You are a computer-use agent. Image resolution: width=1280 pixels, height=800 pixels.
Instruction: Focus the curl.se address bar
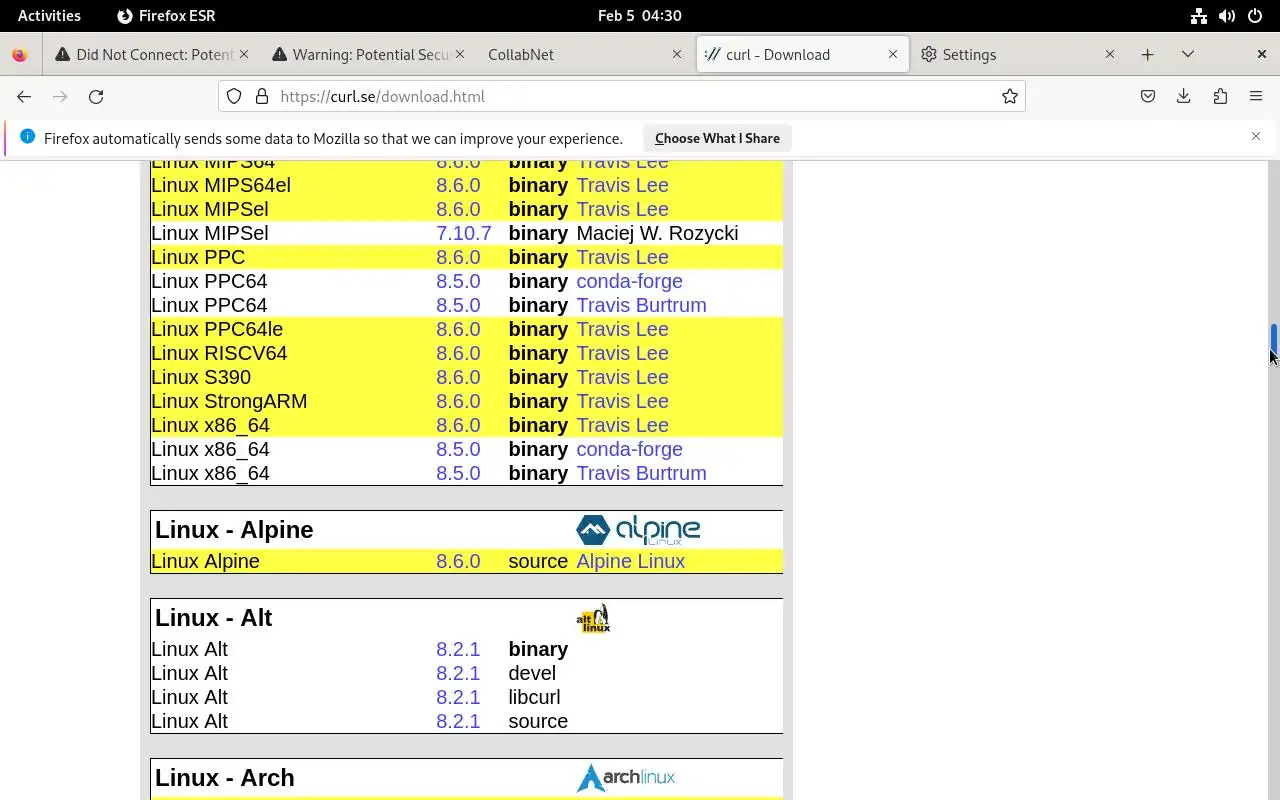coord(620,96)
